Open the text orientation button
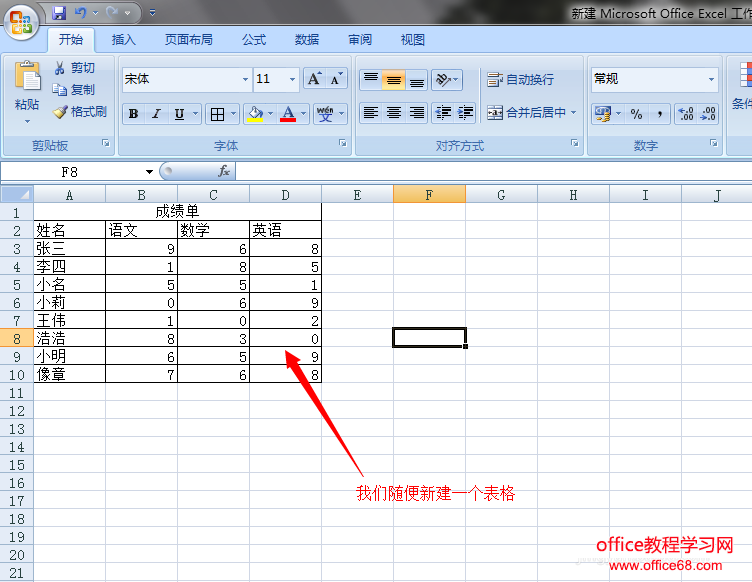The image size is (752, 582). (x=446, y=80)
